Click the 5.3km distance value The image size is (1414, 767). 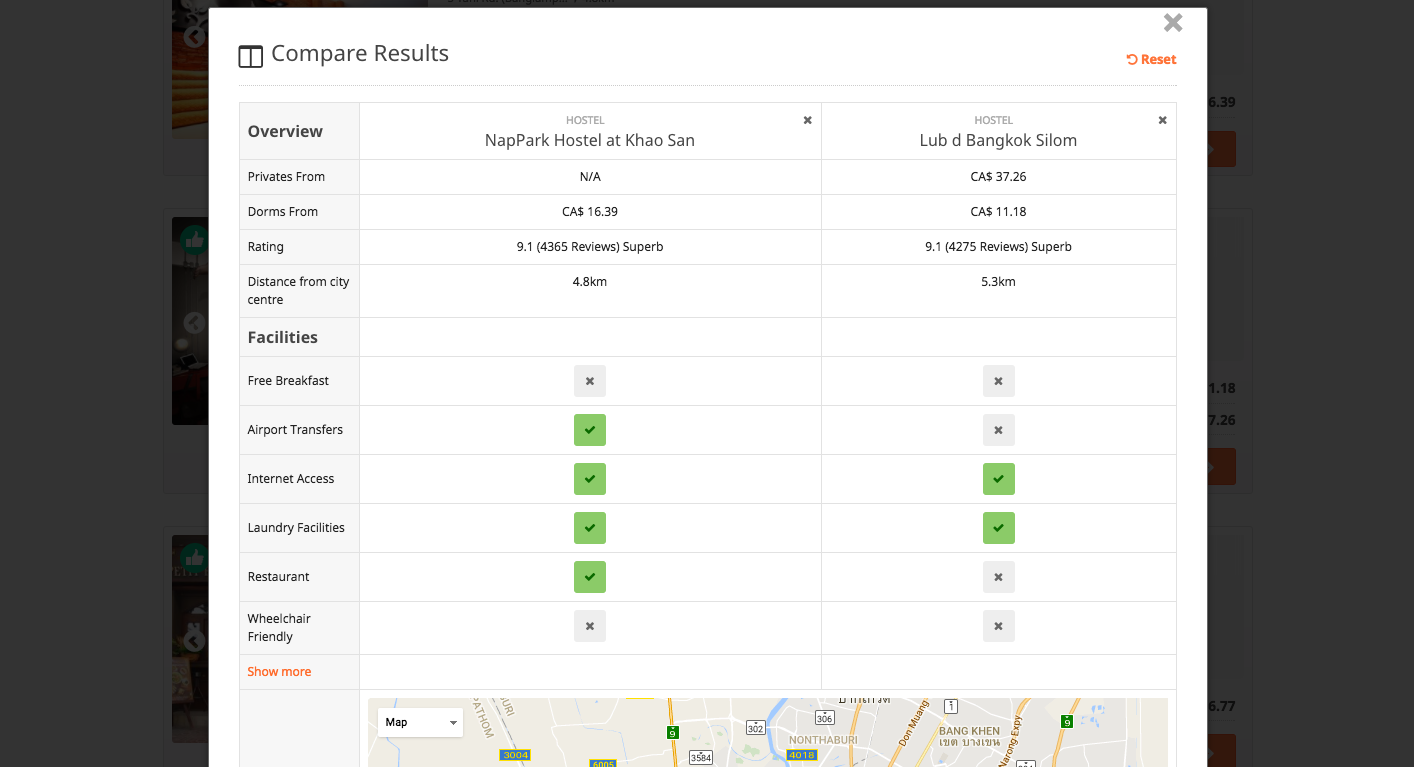tap(998, 282)
